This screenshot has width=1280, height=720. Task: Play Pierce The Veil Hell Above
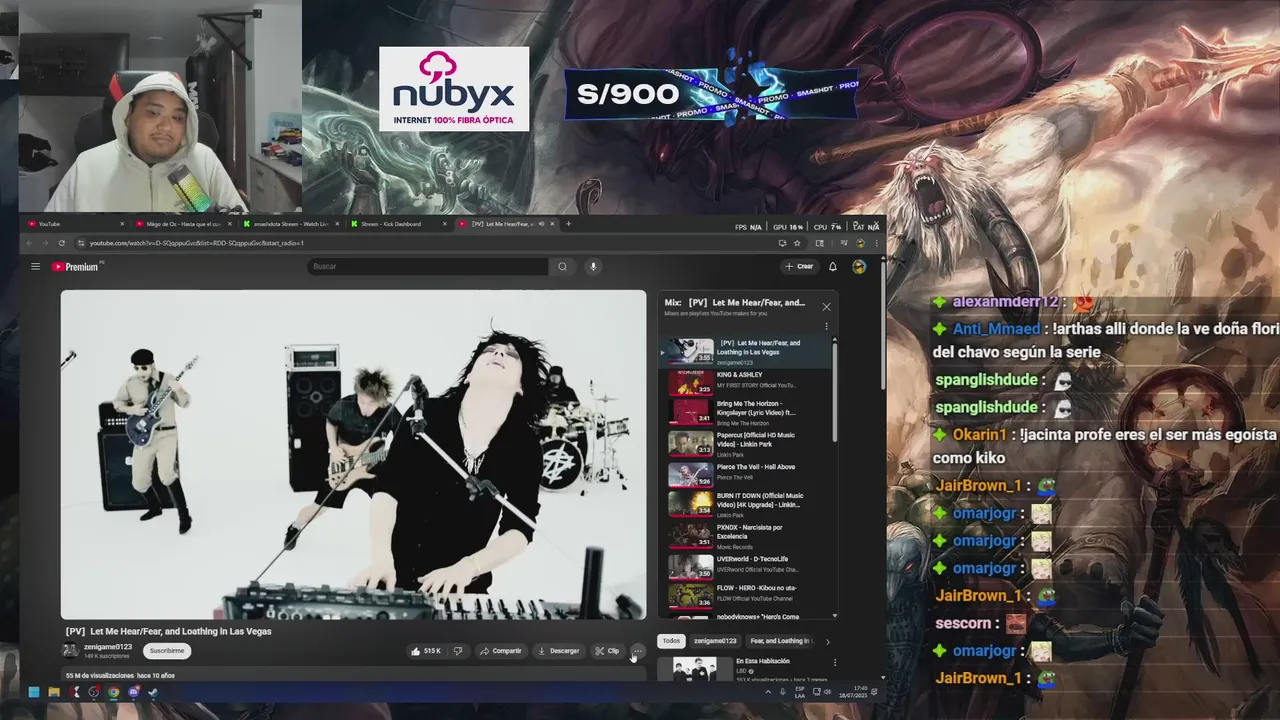click(x=745, y=473)
